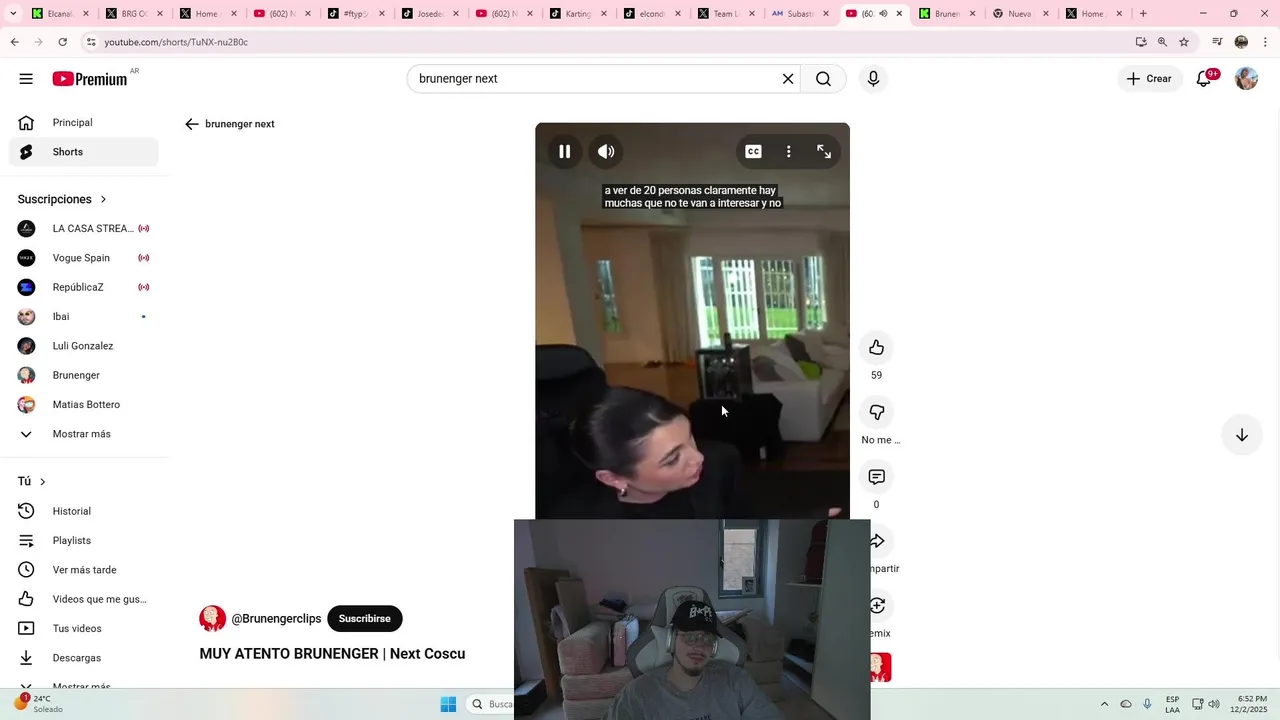The width and height of the screenshot is (1280, 720).
Task: Expand the Tú section
Action: [32, 481]
